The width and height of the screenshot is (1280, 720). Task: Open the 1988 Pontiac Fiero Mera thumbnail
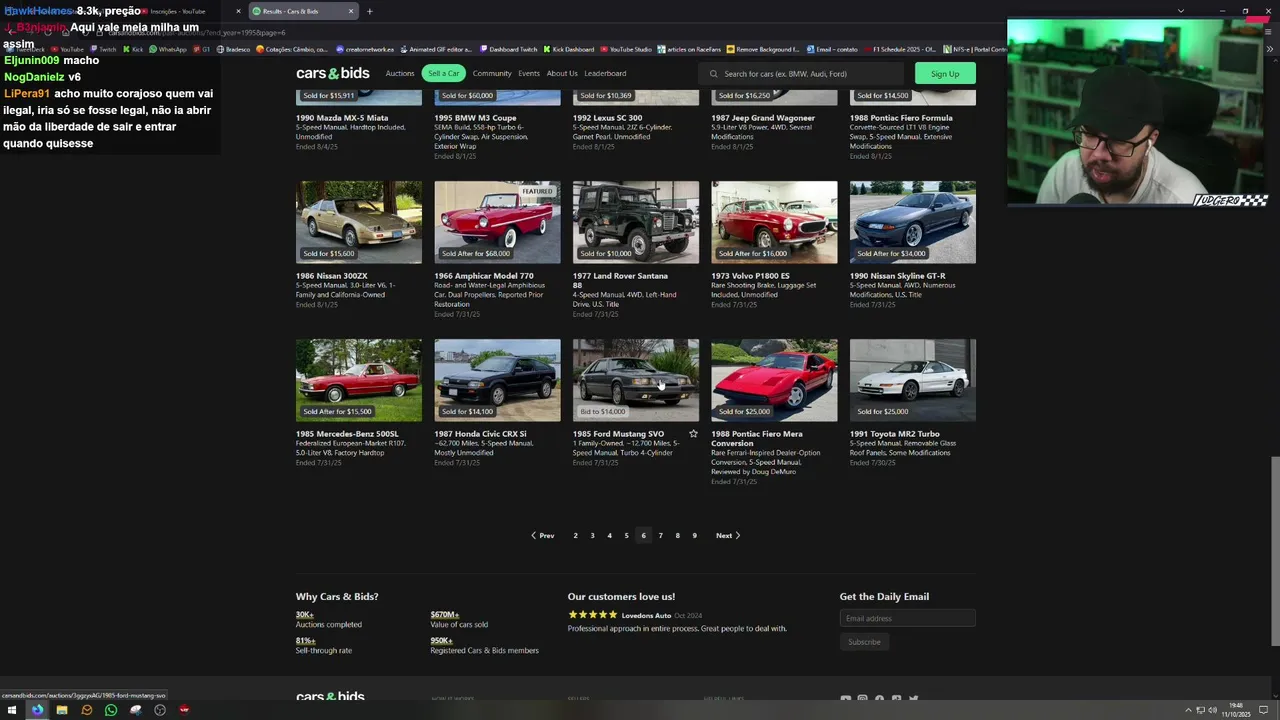click(x=774, y=380)
